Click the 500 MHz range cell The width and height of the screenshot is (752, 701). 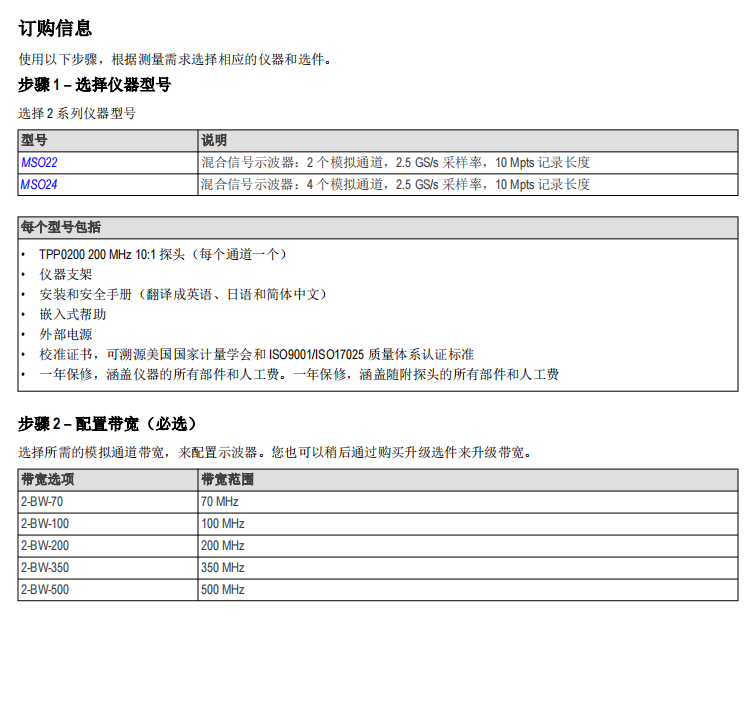pos(468,590)
